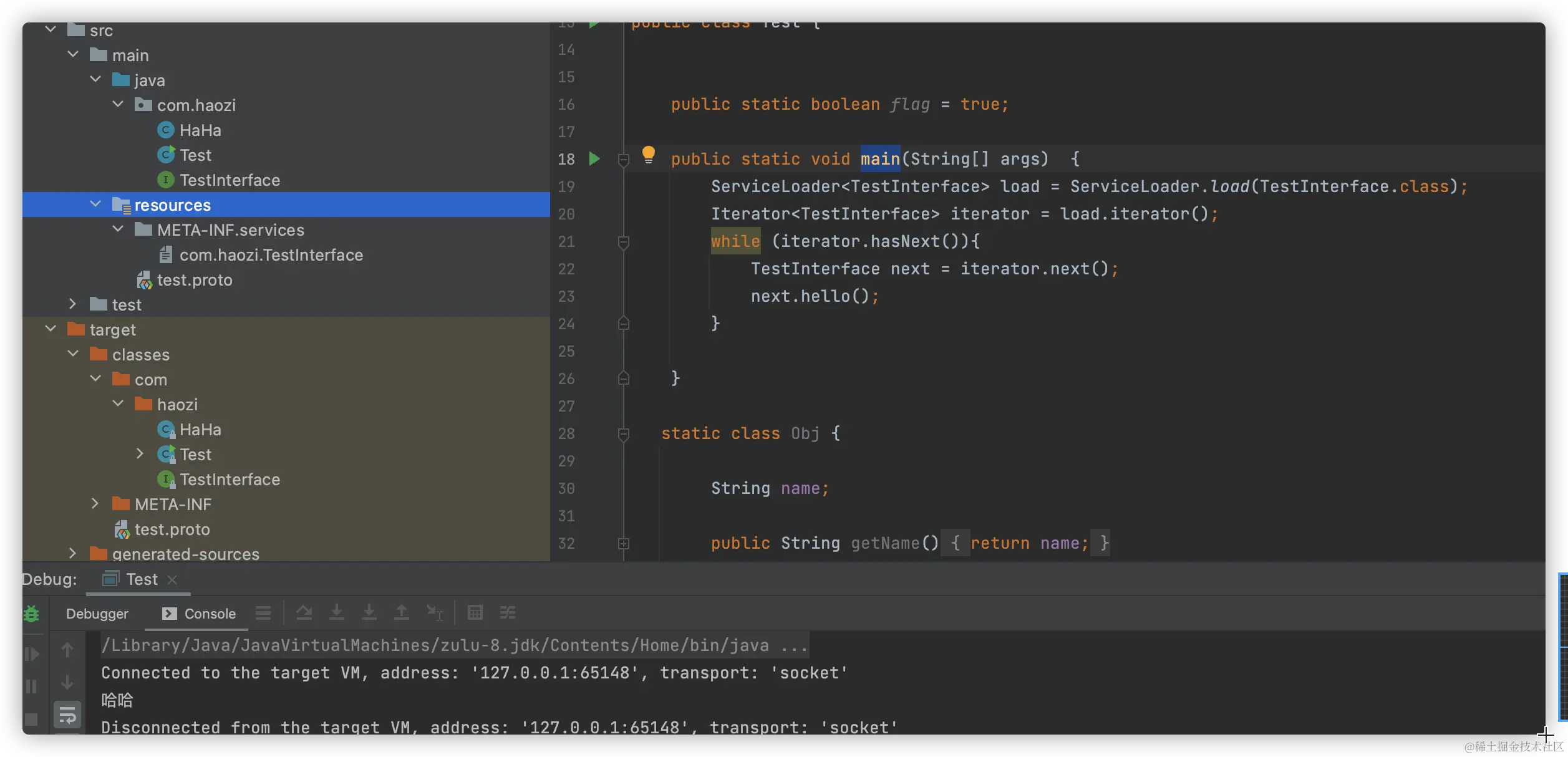Image resolution: width=1568 pixels, height=757 pixels.
Task: Open the Evaluate Expression calculator icon
Action: pos(475,613)
